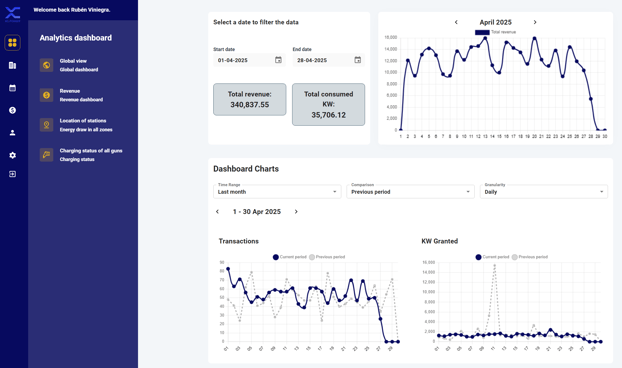Toggle Previous period legend in Transactions chart

[x=327, y=257]
